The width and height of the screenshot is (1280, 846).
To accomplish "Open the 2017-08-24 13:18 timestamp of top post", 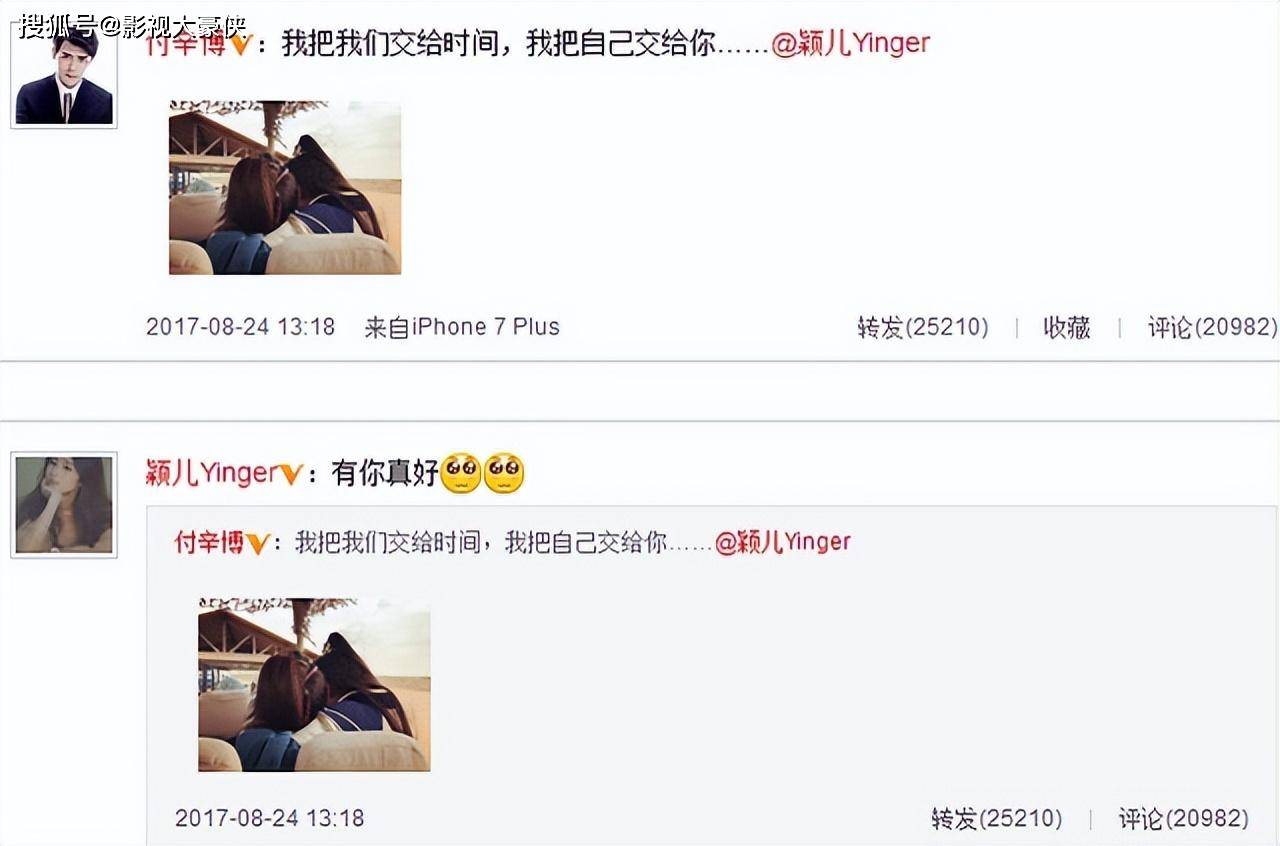I will click(240, 327).
